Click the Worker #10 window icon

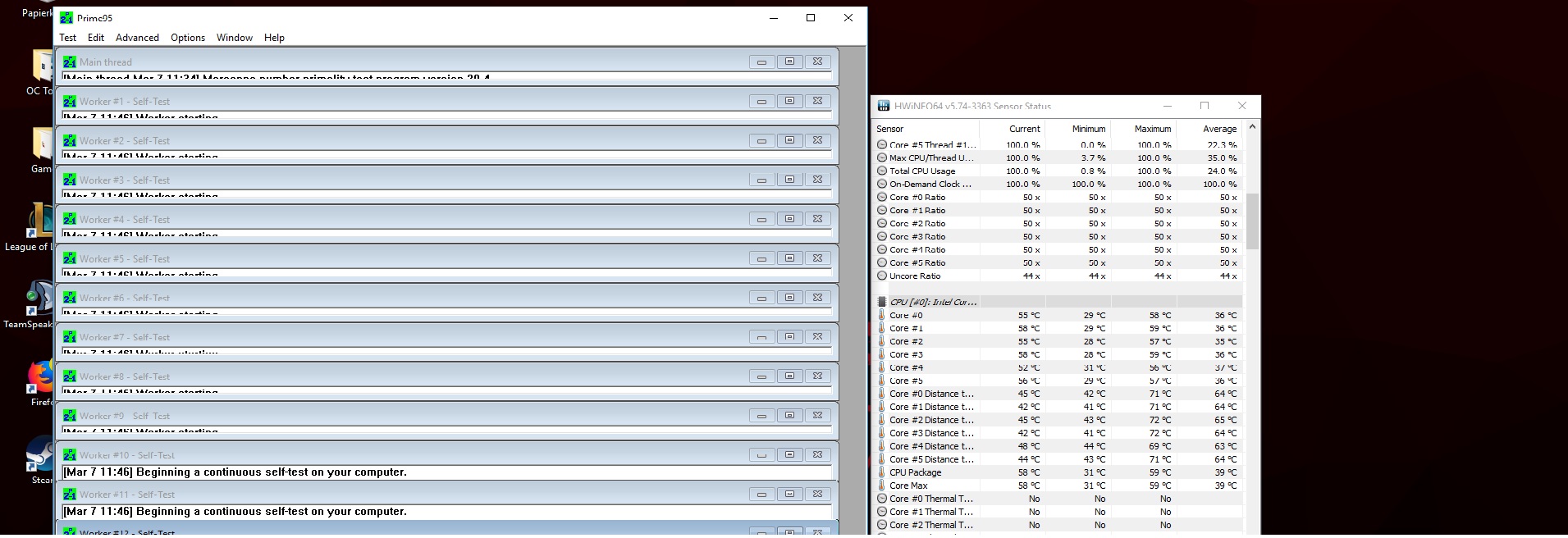point(70,455)
